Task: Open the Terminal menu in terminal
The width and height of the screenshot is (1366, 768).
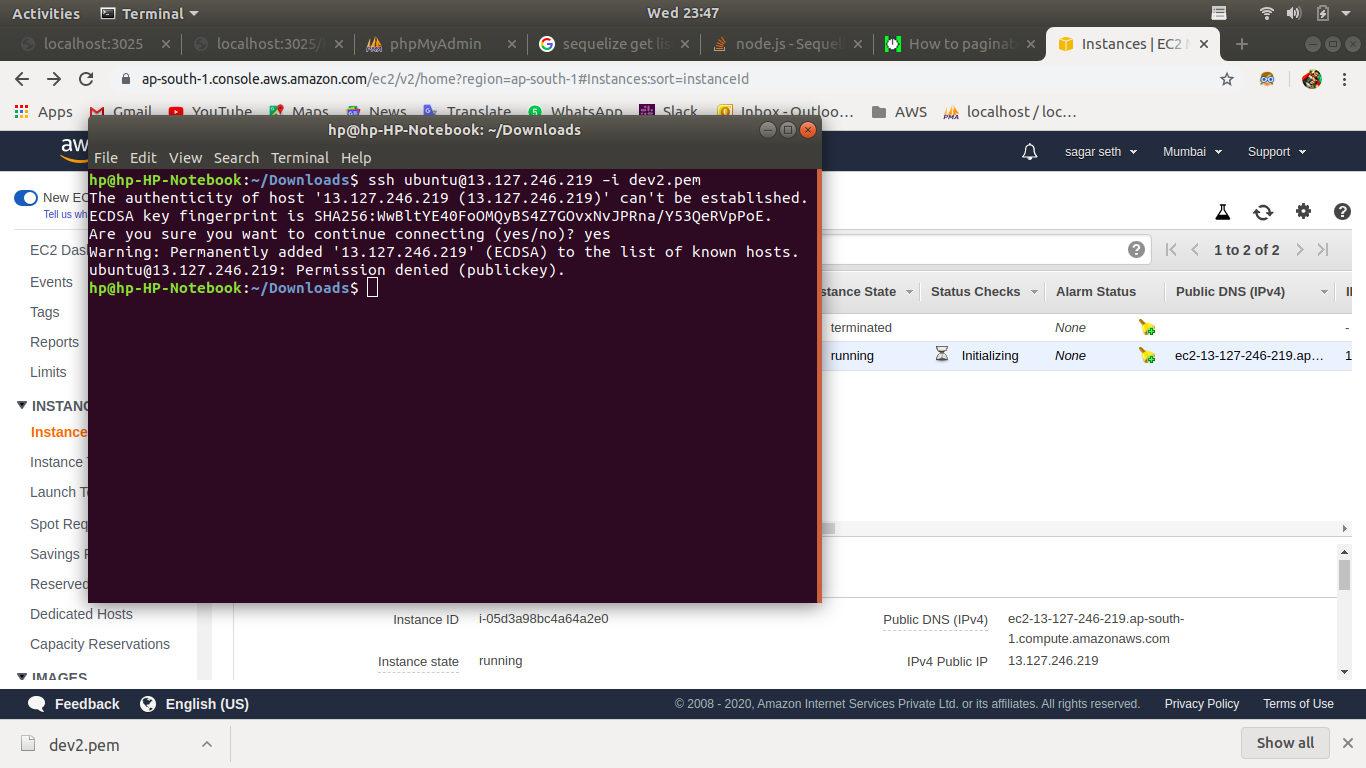Action: [299, 158]
